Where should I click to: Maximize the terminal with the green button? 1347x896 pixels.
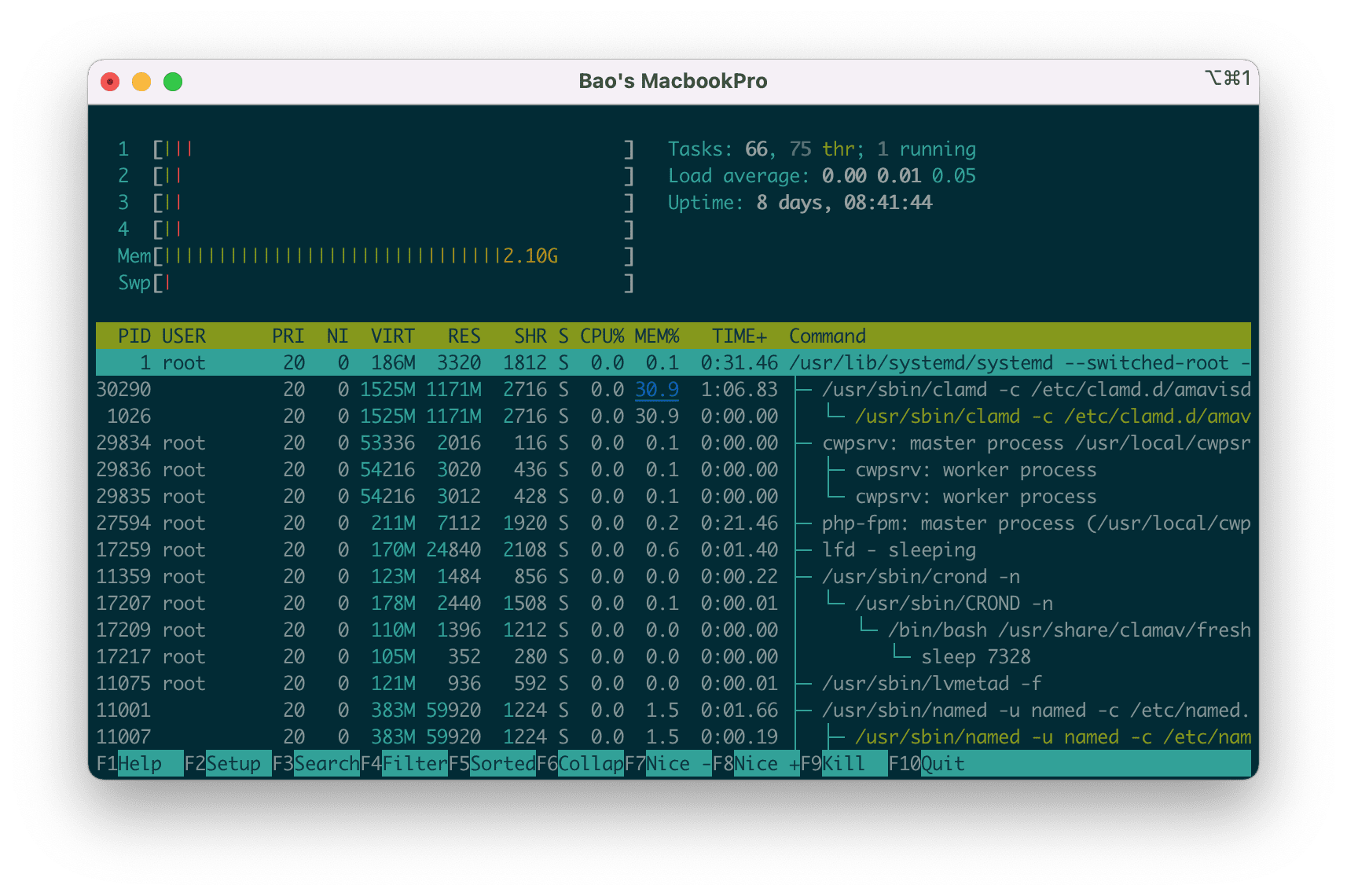[173, 82]
